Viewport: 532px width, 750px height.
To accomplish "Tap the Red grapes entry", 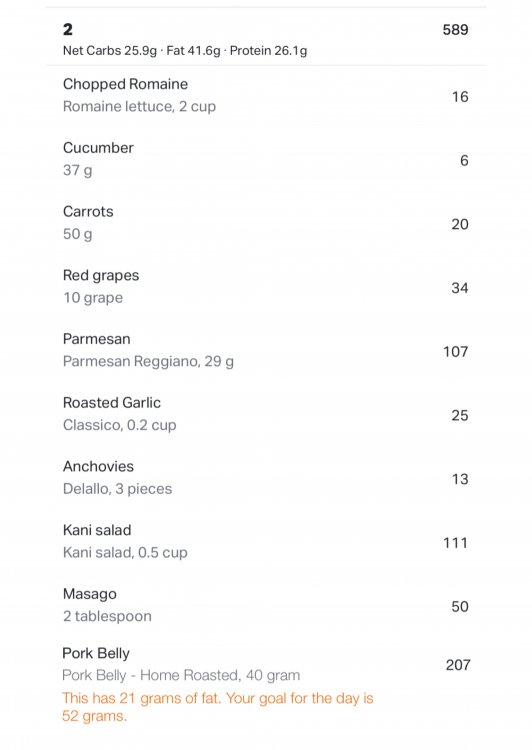I will tap(266, 287).
